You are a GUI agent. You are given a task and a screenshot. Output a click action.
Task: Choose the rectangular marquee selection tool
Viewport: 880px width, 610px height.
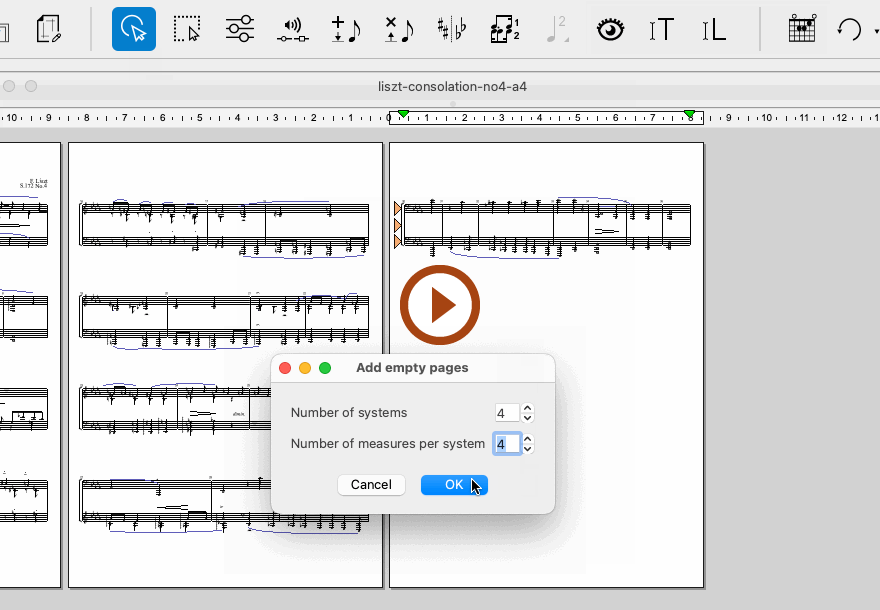pos(187,29)
